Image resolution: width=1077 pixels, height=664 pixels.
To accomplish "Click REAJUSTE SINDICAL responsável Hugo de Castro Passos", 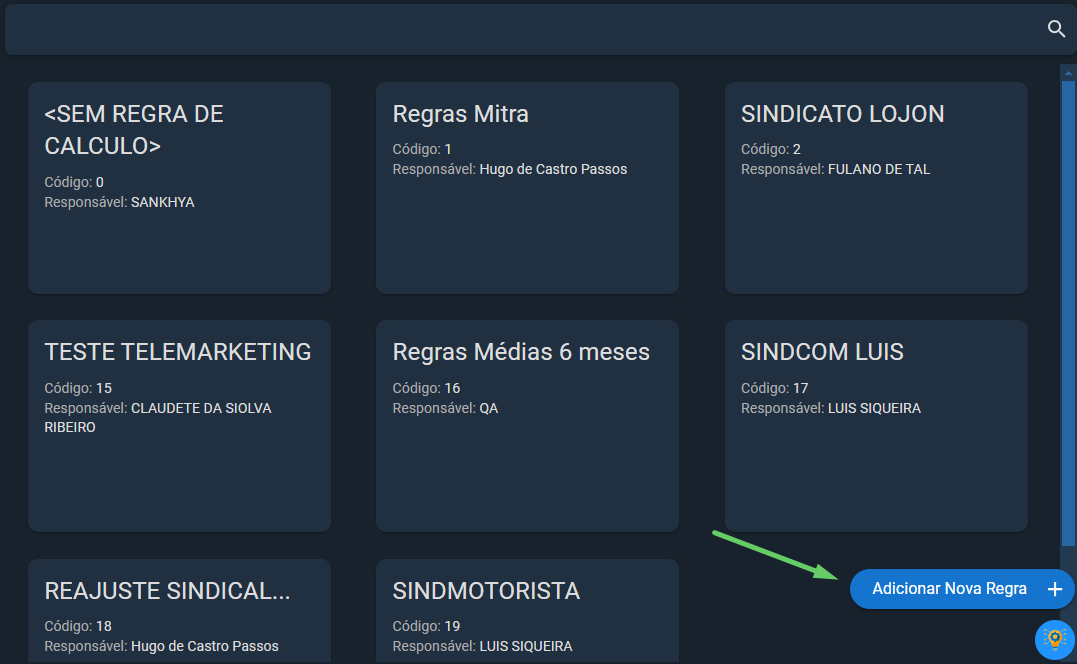I will click(161, 646).
